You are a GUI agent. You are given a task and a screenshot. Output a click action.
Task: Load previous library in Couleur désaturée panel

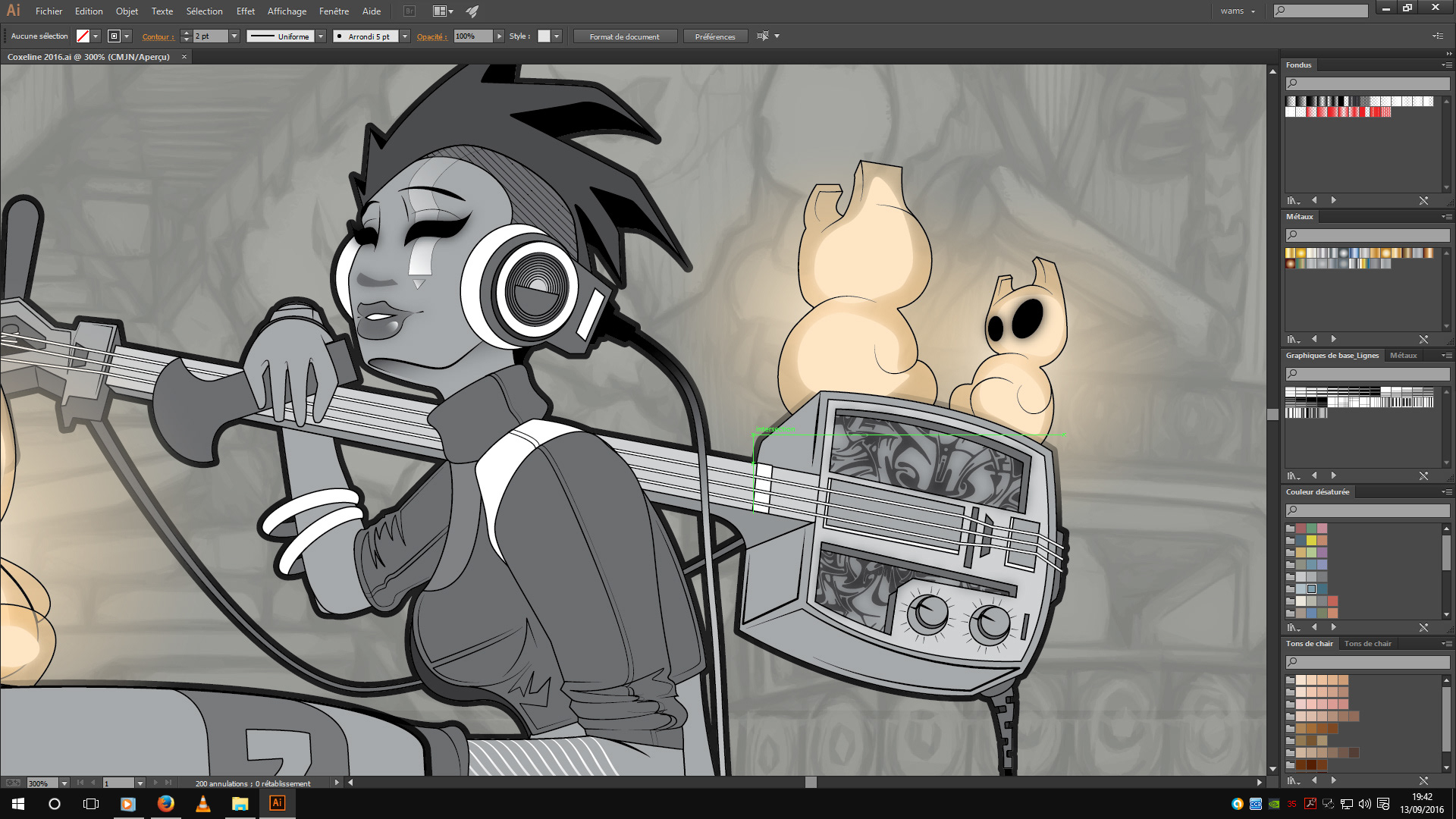(1314, 627)
